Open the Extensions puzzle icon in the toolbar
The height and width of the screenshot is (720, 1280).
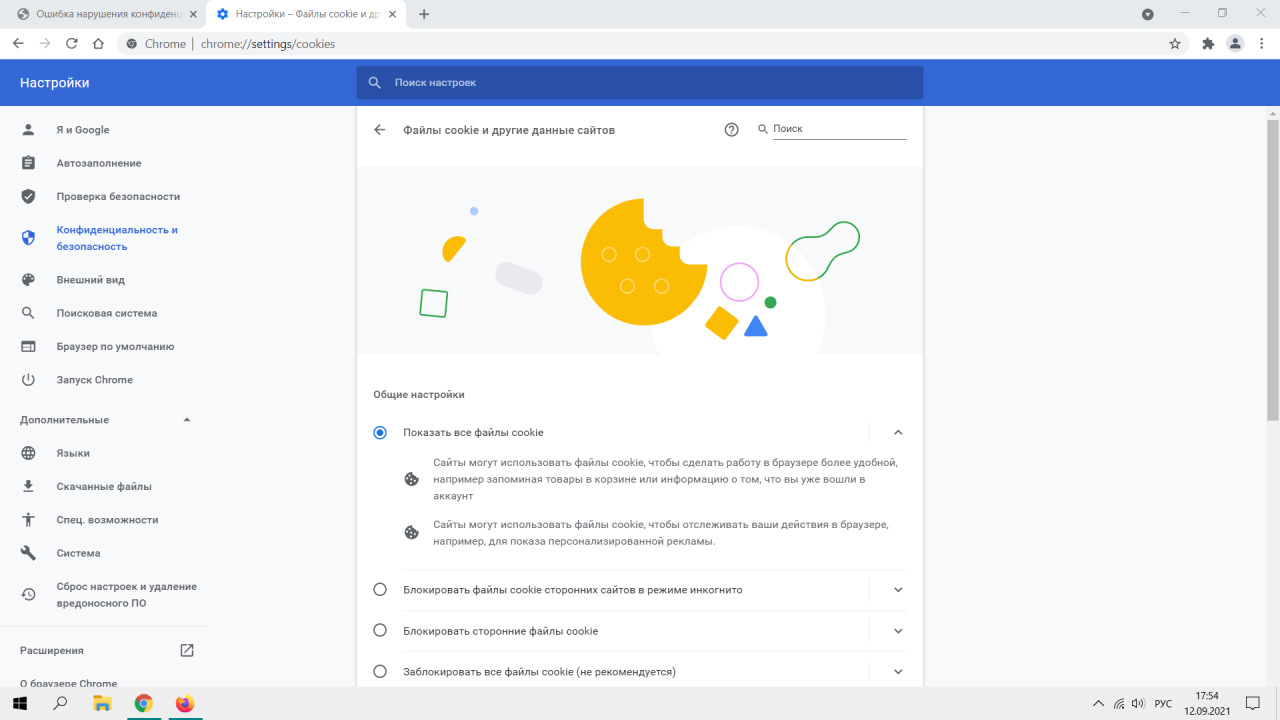[1208, 44]
